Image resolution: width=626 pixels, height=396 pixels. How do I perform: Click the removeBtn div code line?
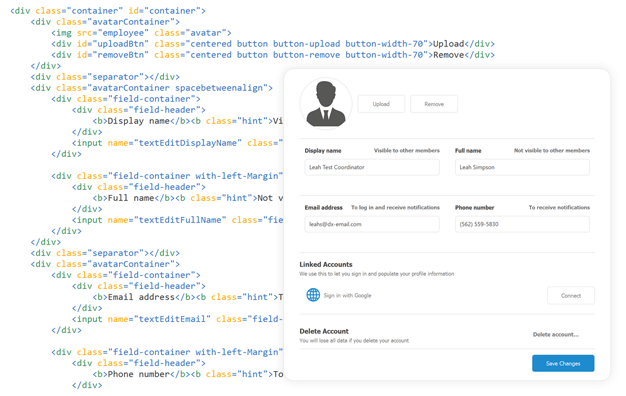click(x=273, y=55)
